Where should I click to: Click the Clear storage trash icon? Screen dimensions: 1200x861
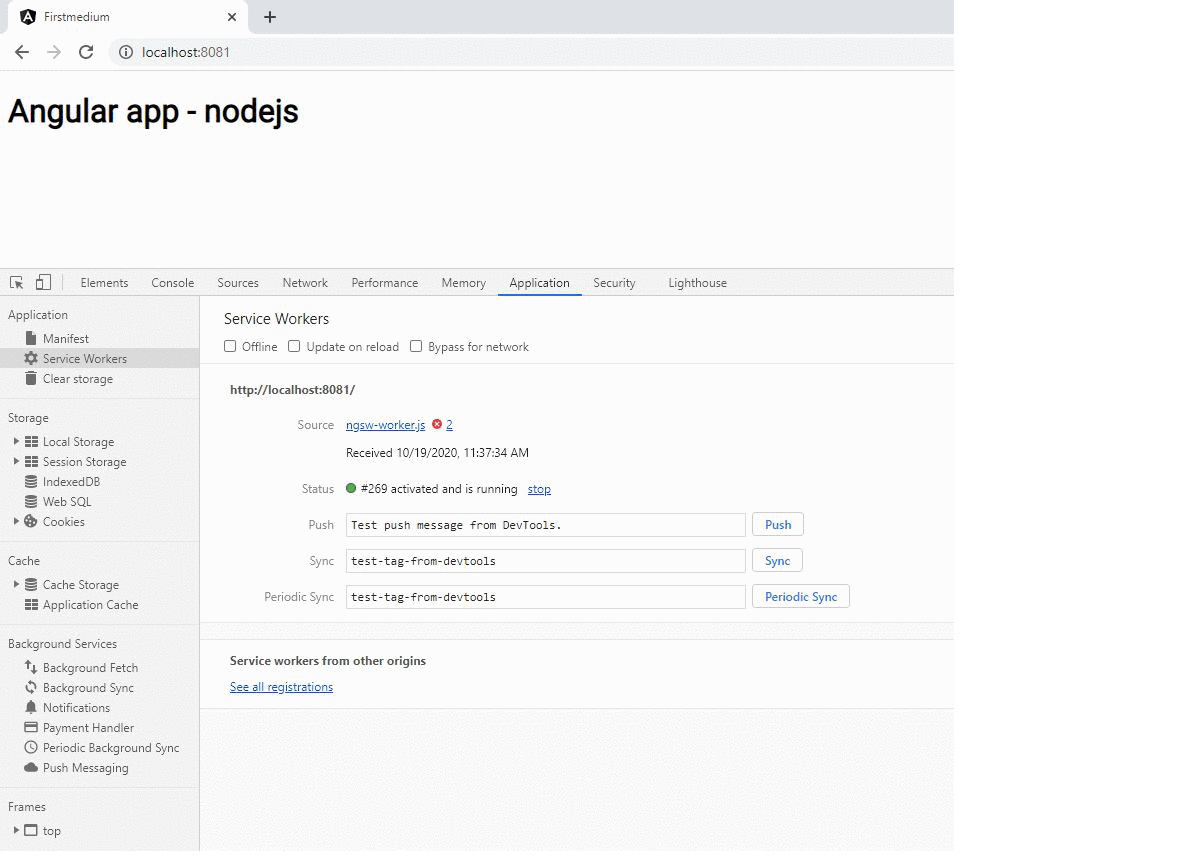click(31, 379)
